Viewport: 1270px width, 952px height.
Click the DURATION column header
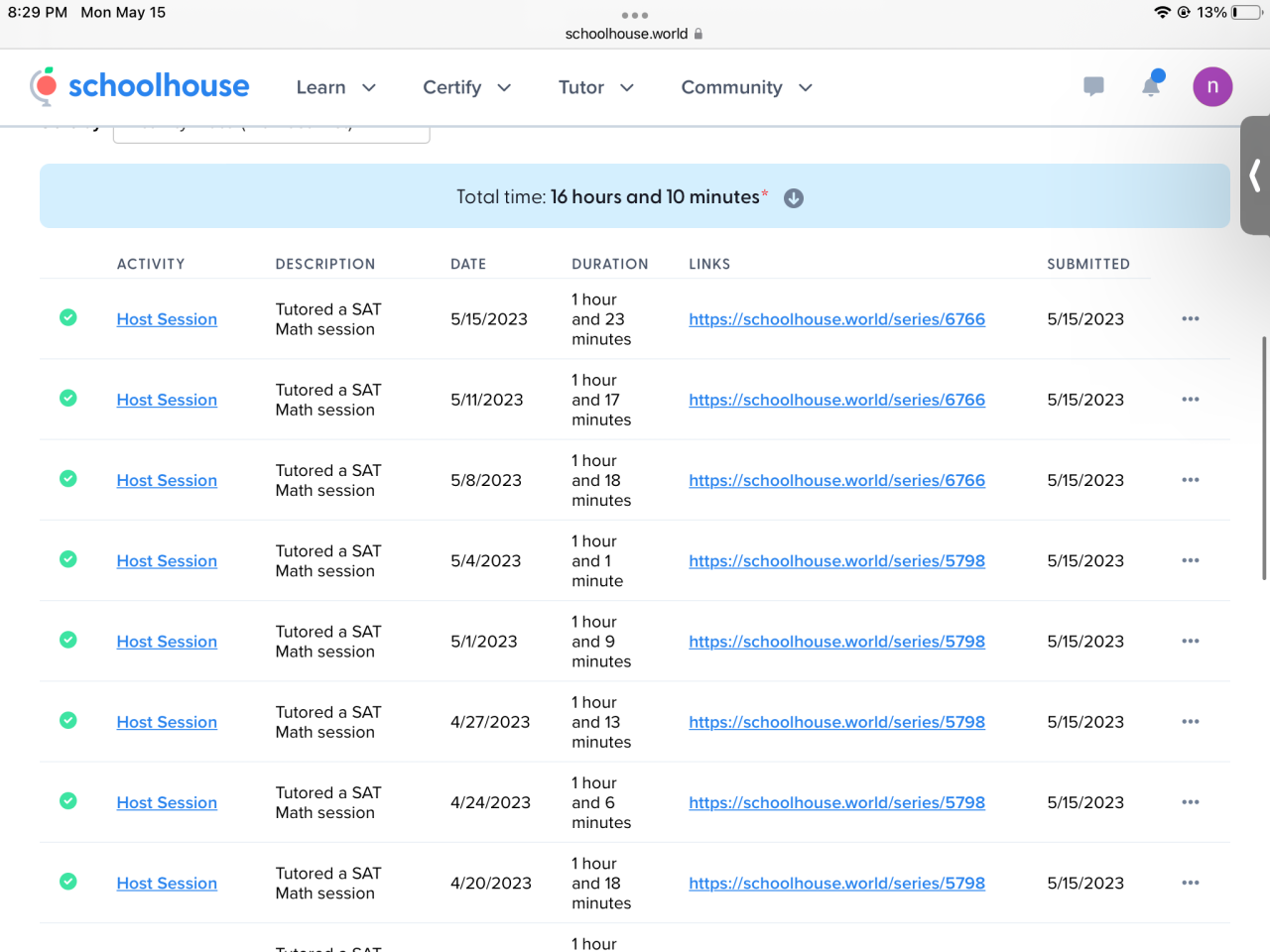[610, 264]
